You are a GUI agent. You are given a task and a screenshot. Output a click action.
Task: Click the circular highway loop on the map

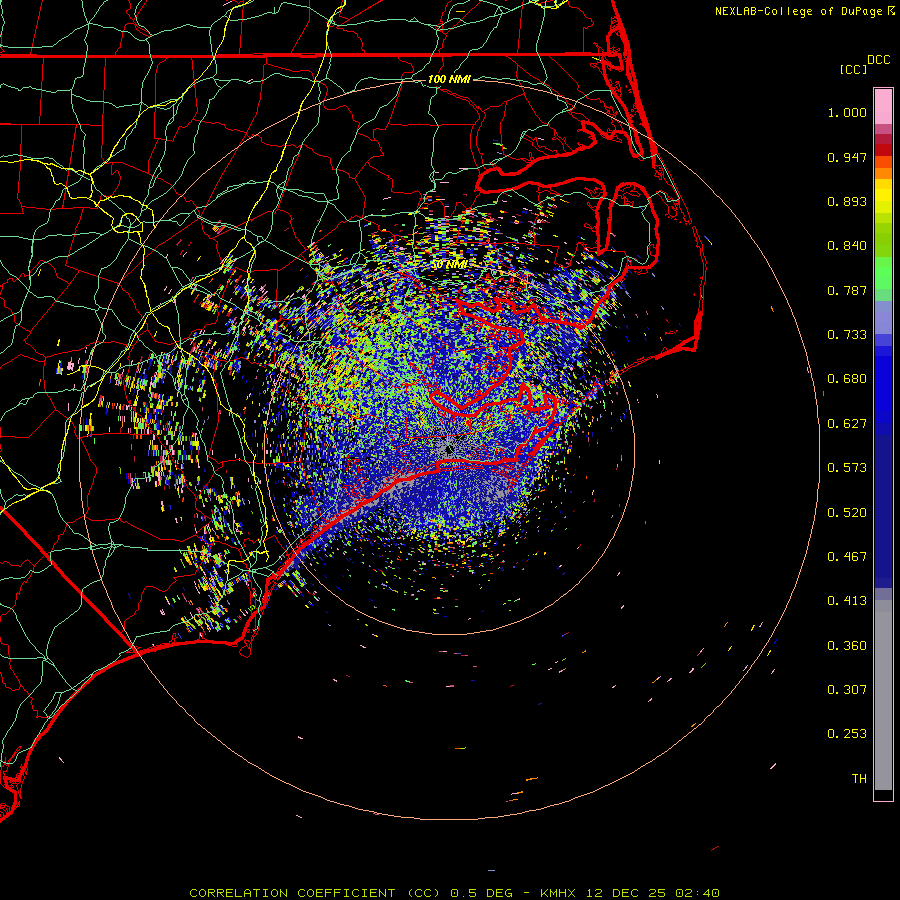(x=129, y=222)
